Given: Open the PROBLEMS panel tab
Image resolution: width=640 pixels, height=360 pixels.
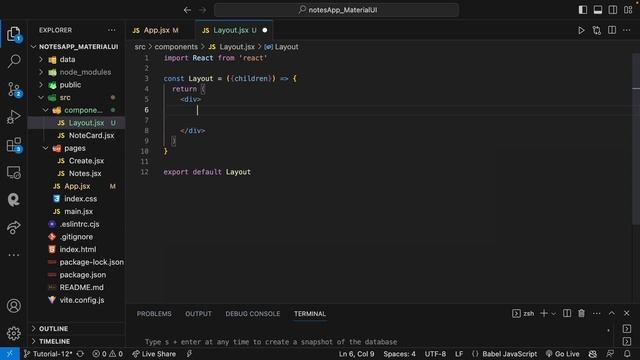Looking at the screenshot, I should pyautogui.click(x=154, y=313).
